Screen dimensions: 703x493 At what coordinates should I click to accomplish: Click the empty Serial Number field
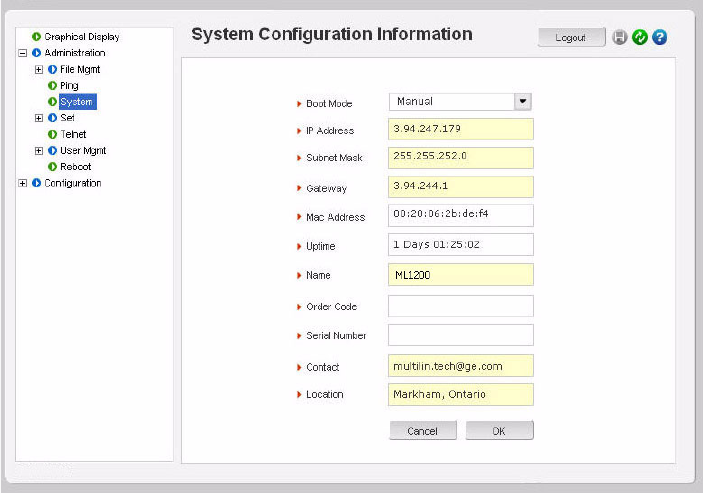pos(461,335)
